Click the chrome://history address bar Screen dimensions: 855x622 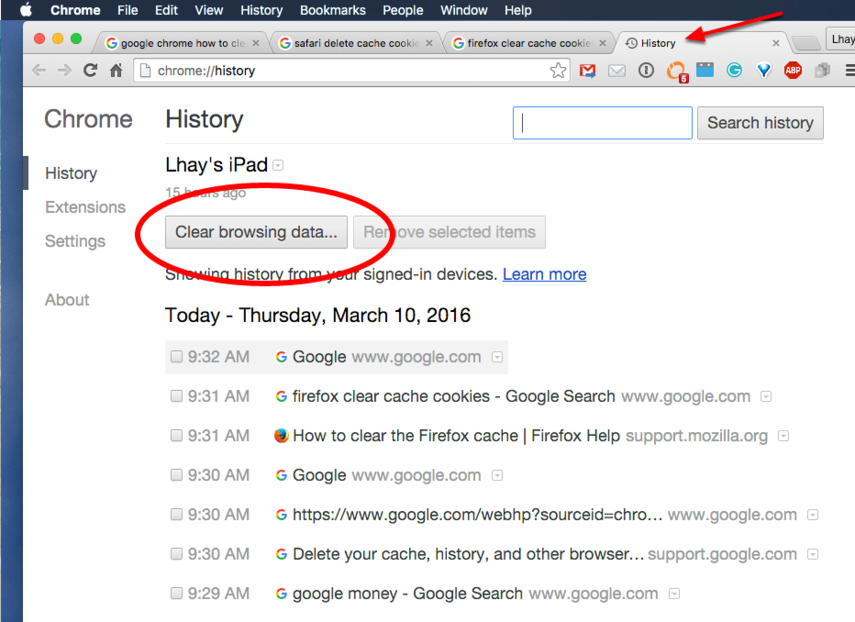click(352, 70)
